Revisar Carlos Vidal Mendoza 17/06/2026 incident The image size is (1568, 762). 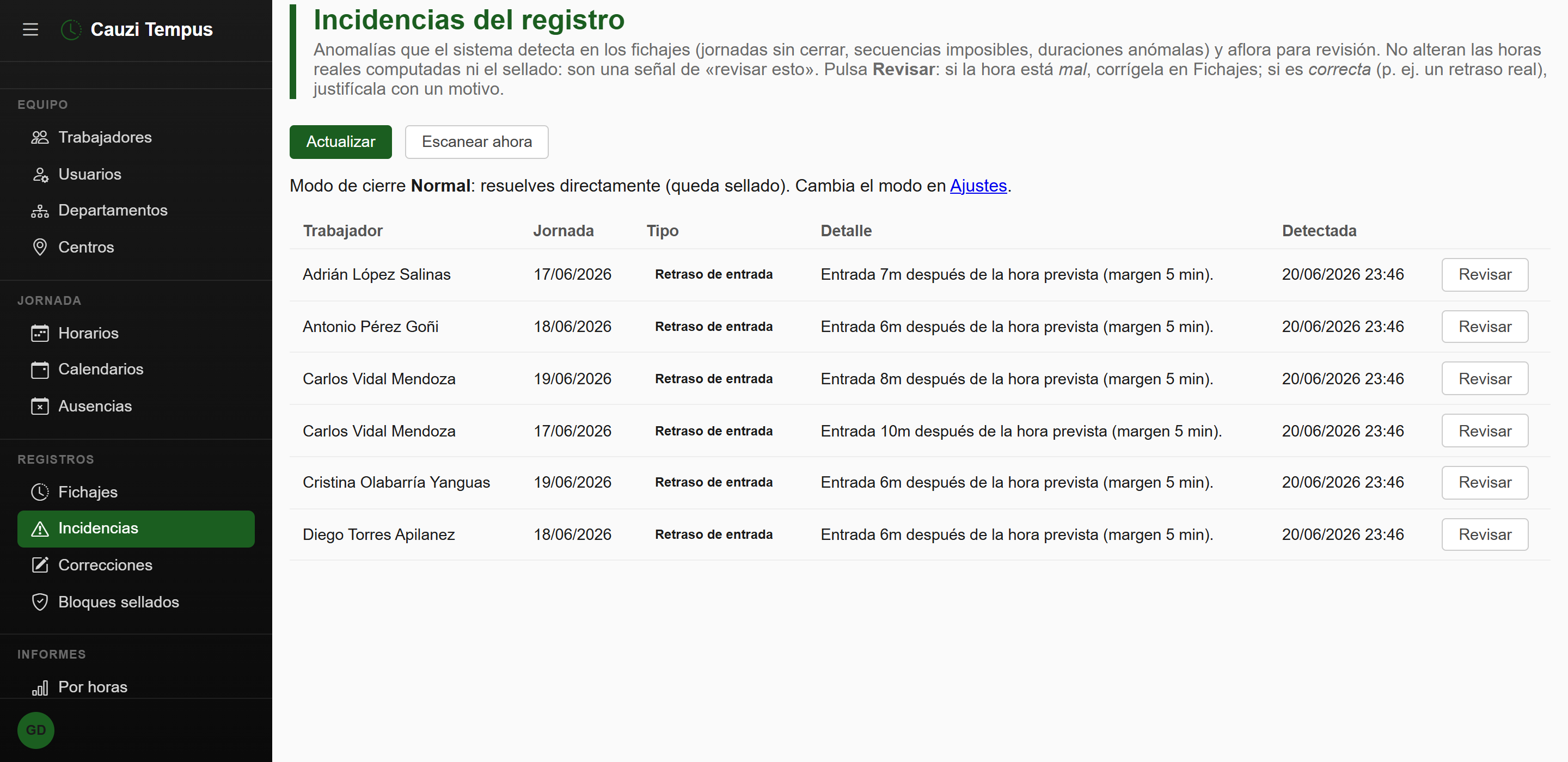point(1484,431)
